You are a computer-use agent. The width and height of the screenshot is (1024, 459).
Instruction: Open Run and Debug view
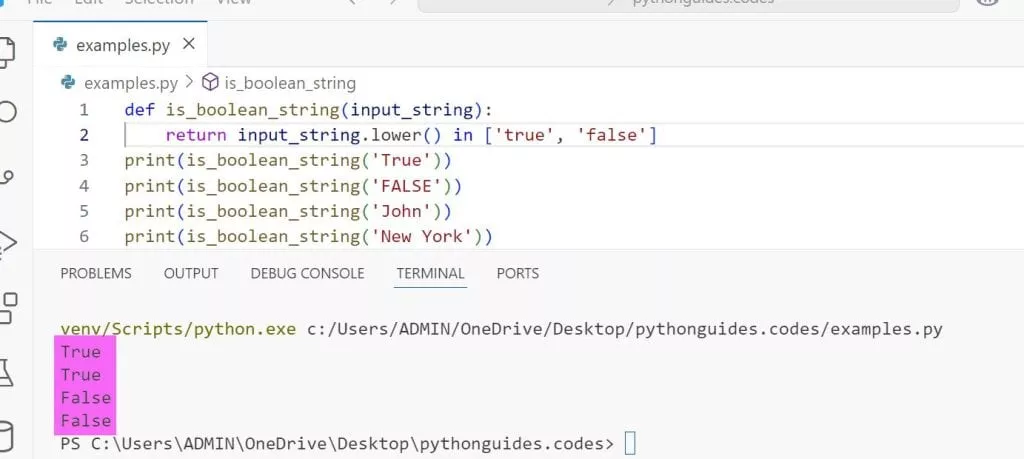[x=6, y=241]
